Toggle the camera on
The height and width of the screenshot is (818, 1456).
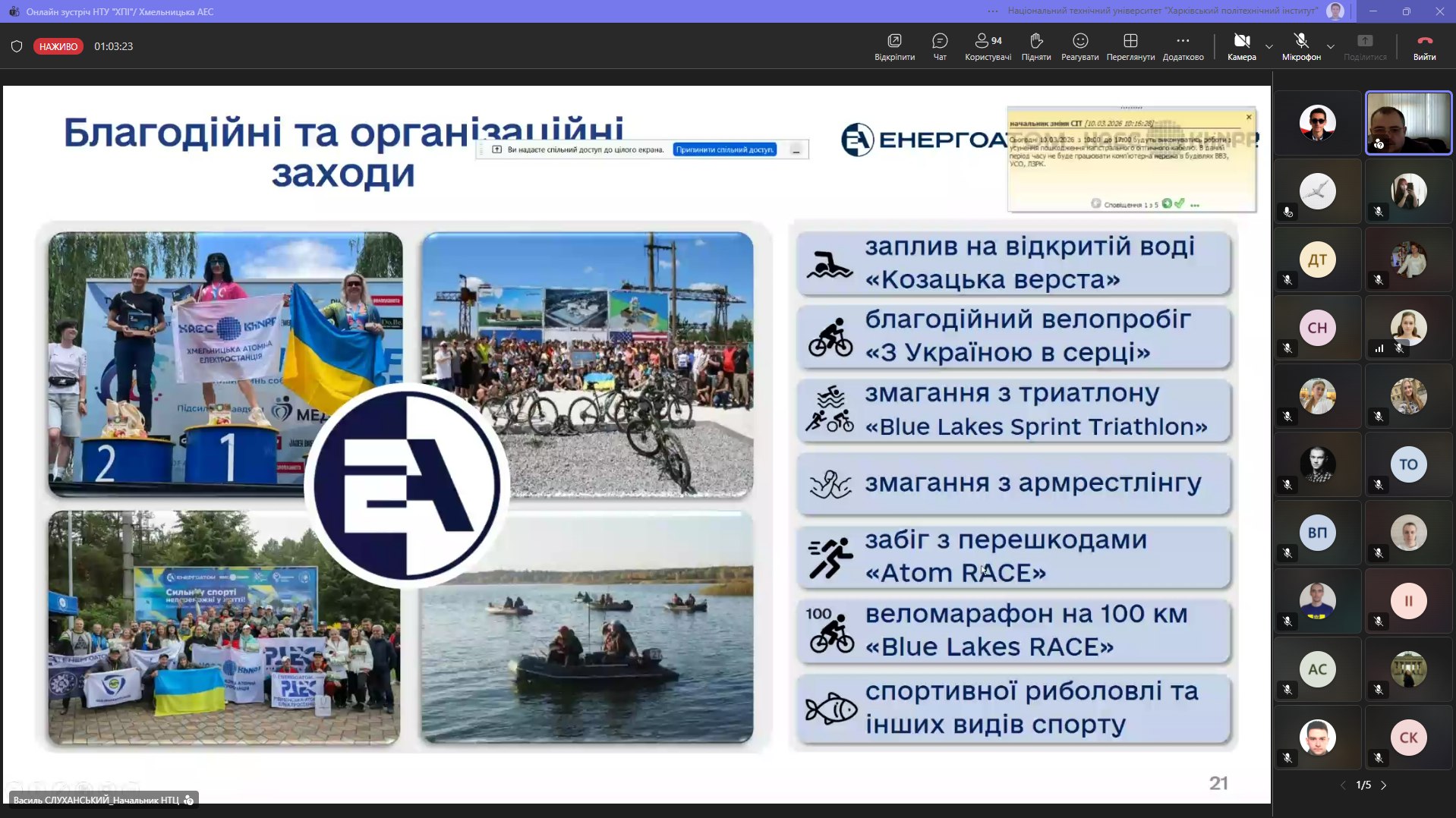point(1241,46)
